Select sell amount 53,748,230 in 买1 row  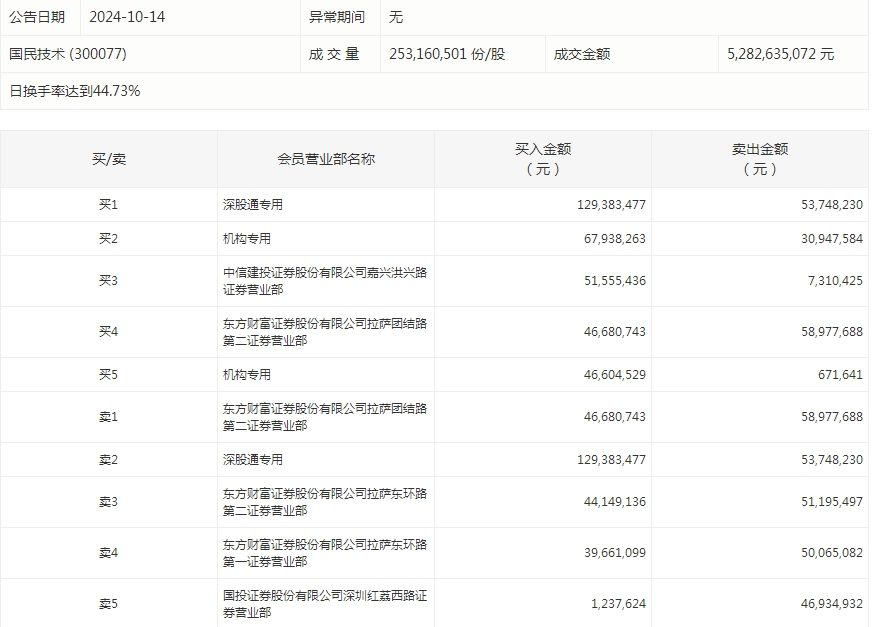[x=832, y=205]
